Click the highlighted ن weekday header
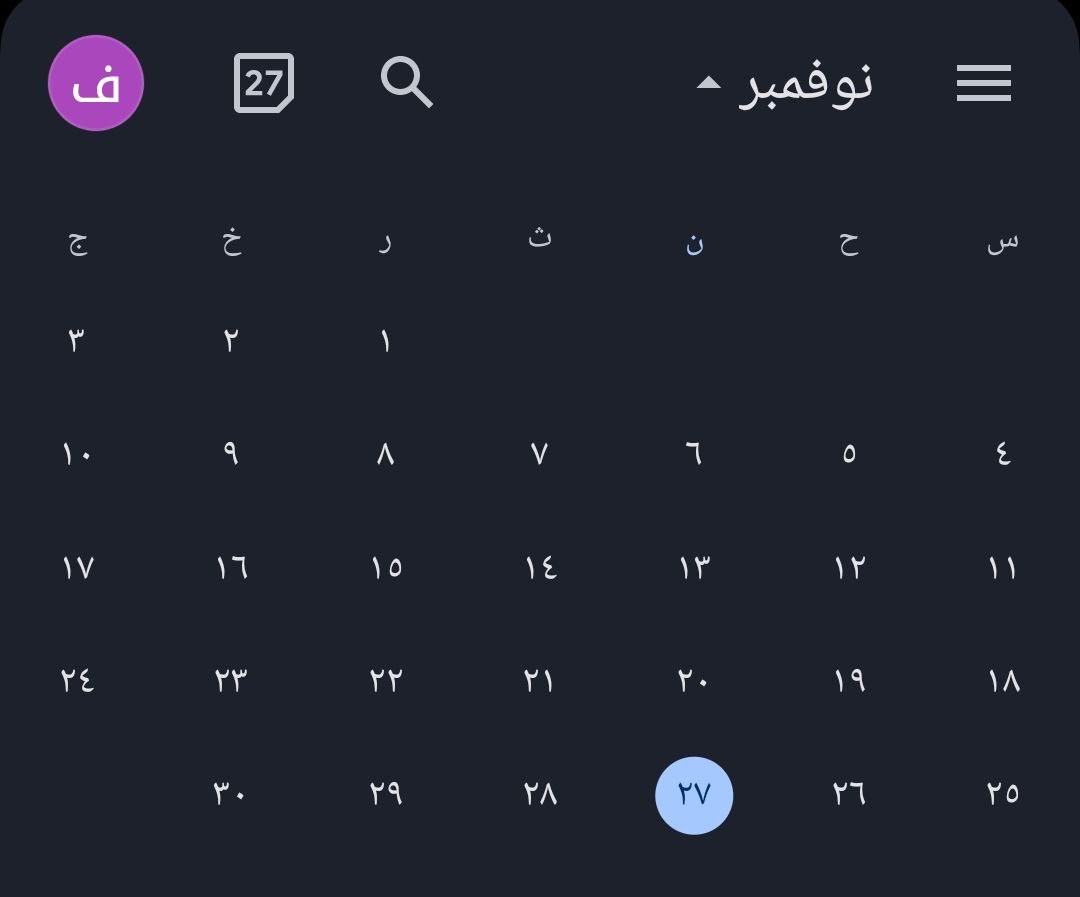Screen dimensions: 1080x897 click(x=694, y=243)
